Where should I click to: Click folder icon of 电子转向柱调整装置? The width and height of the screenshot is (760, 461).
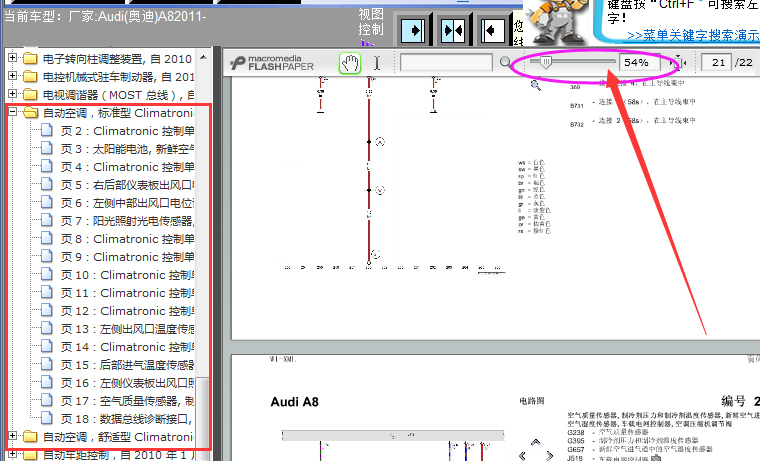click(x=30, y=58)
